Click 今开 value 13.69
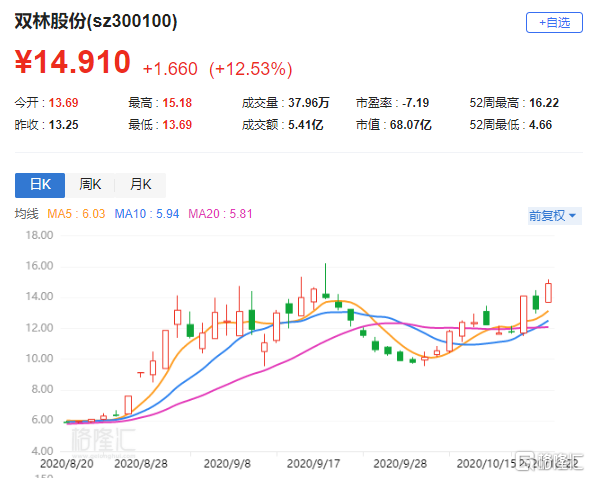 63,103
